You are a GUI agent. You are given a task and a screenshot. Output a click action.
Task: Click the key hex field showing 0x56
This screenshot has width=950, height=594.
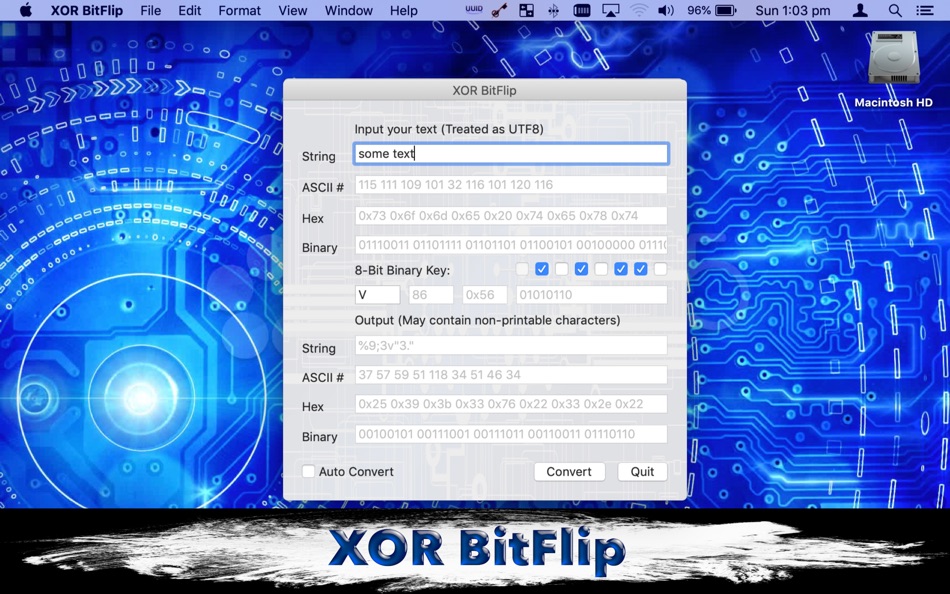tap(485, 295)
